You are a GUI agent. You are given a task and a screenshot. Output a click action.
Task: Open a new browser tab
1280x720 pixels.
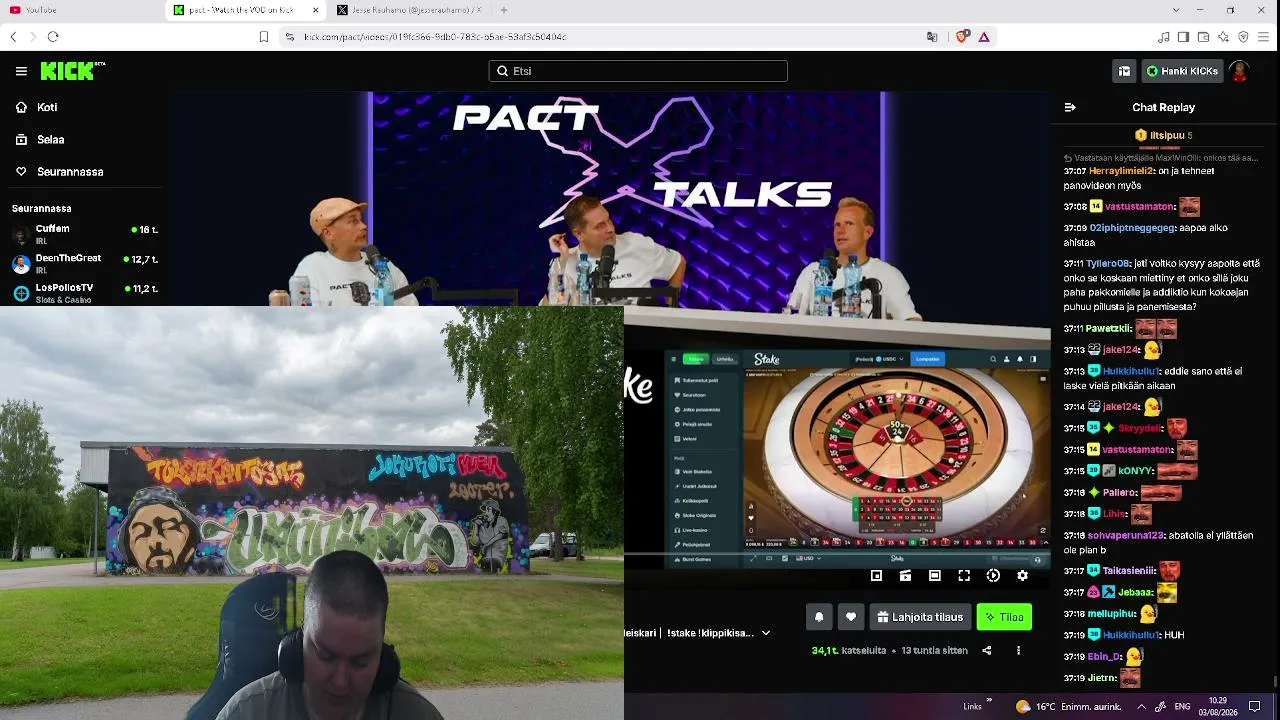(x=504, y=10)
